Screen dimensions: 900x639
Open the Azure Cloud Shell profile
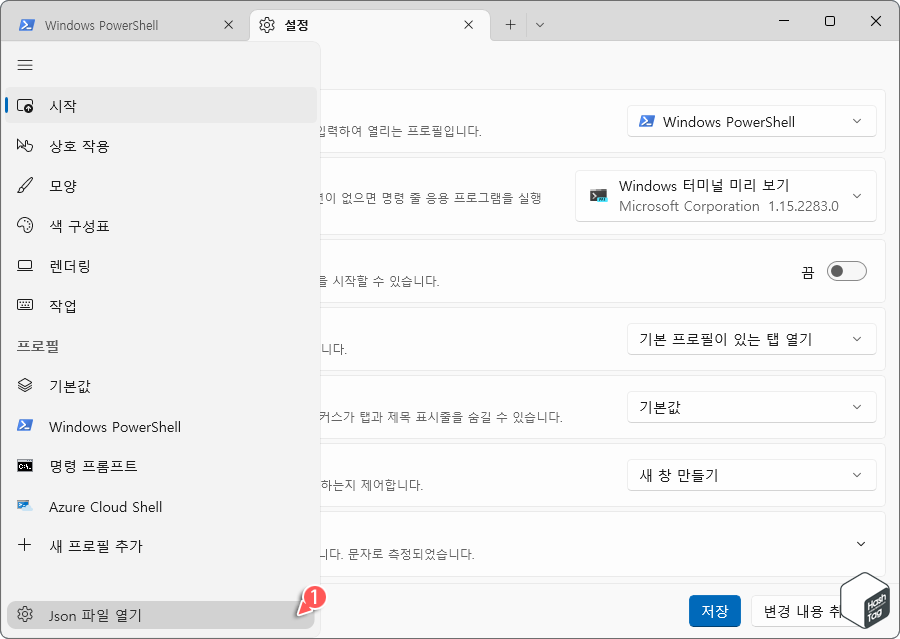pyautogui.click(x=161, y=506)
